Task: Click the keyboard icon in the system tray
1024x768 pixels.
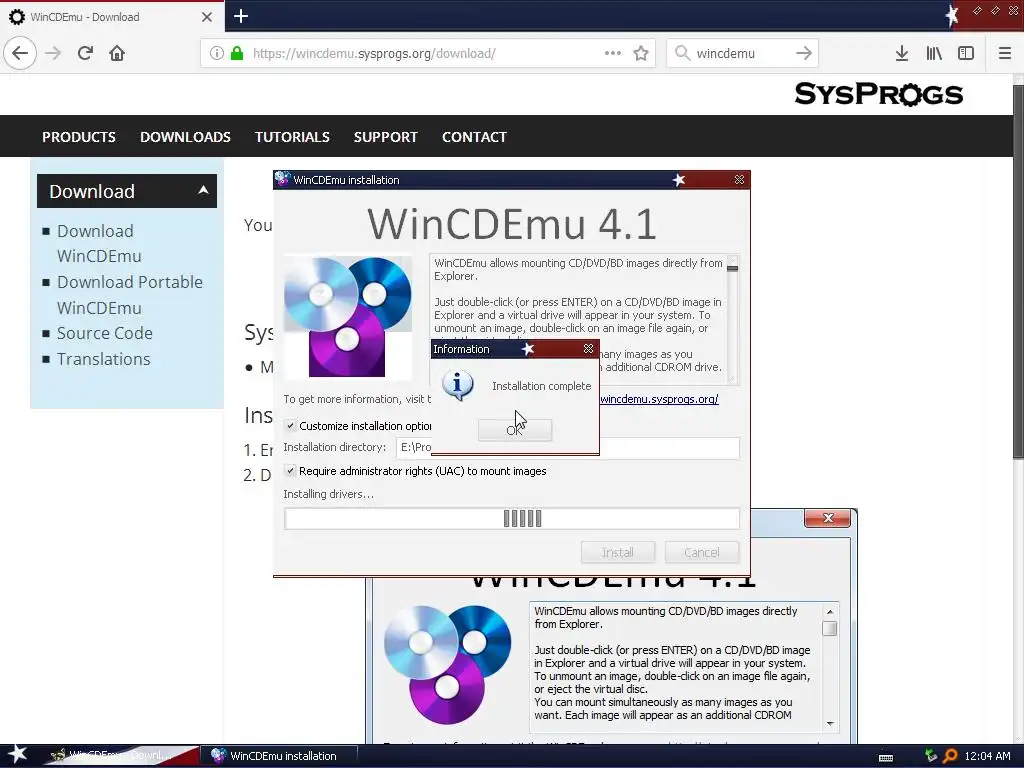Action: point(886,757)
